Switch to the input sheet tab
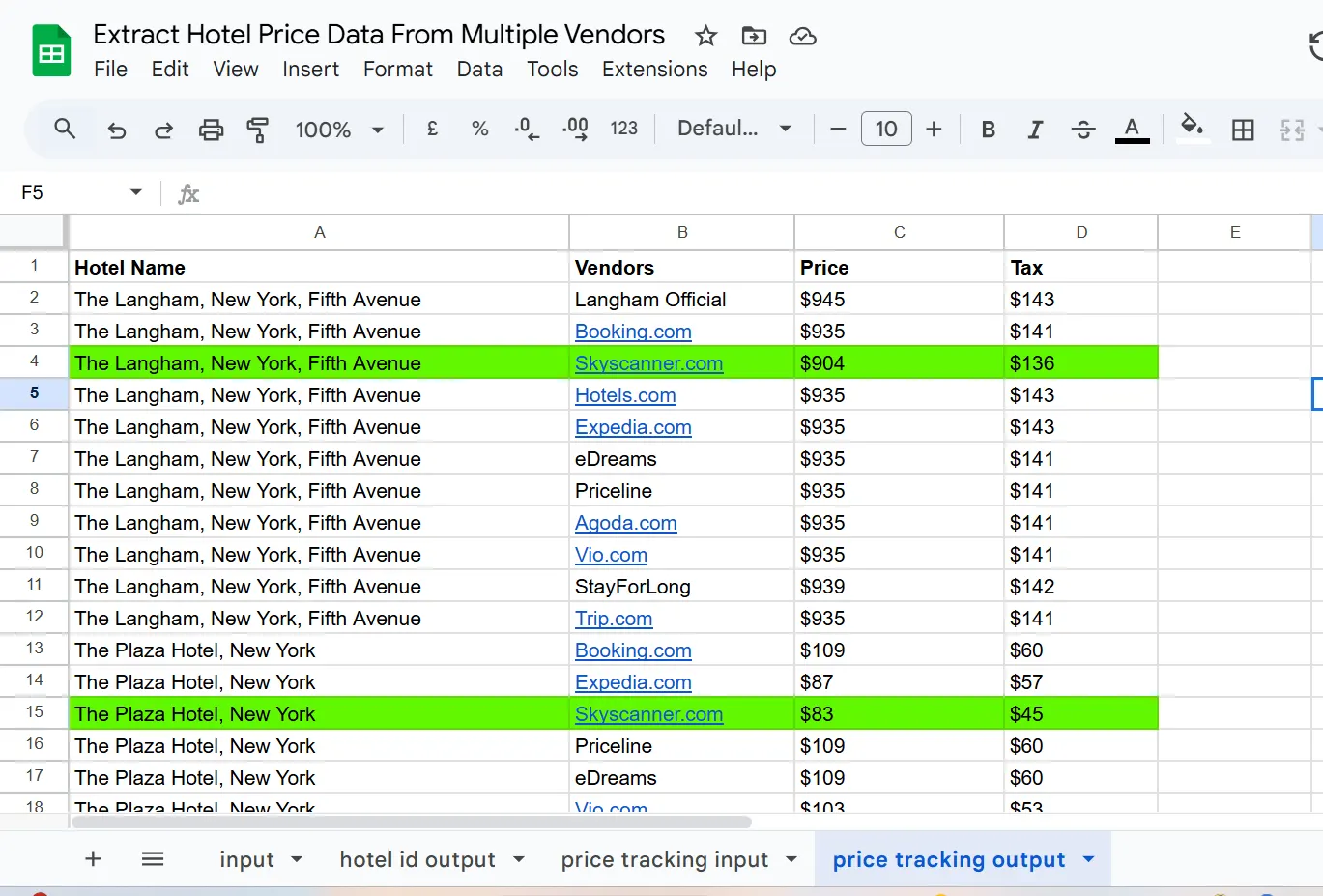Image resolution: width=1323 pixels, height=896 pixels. pos(247,859)
